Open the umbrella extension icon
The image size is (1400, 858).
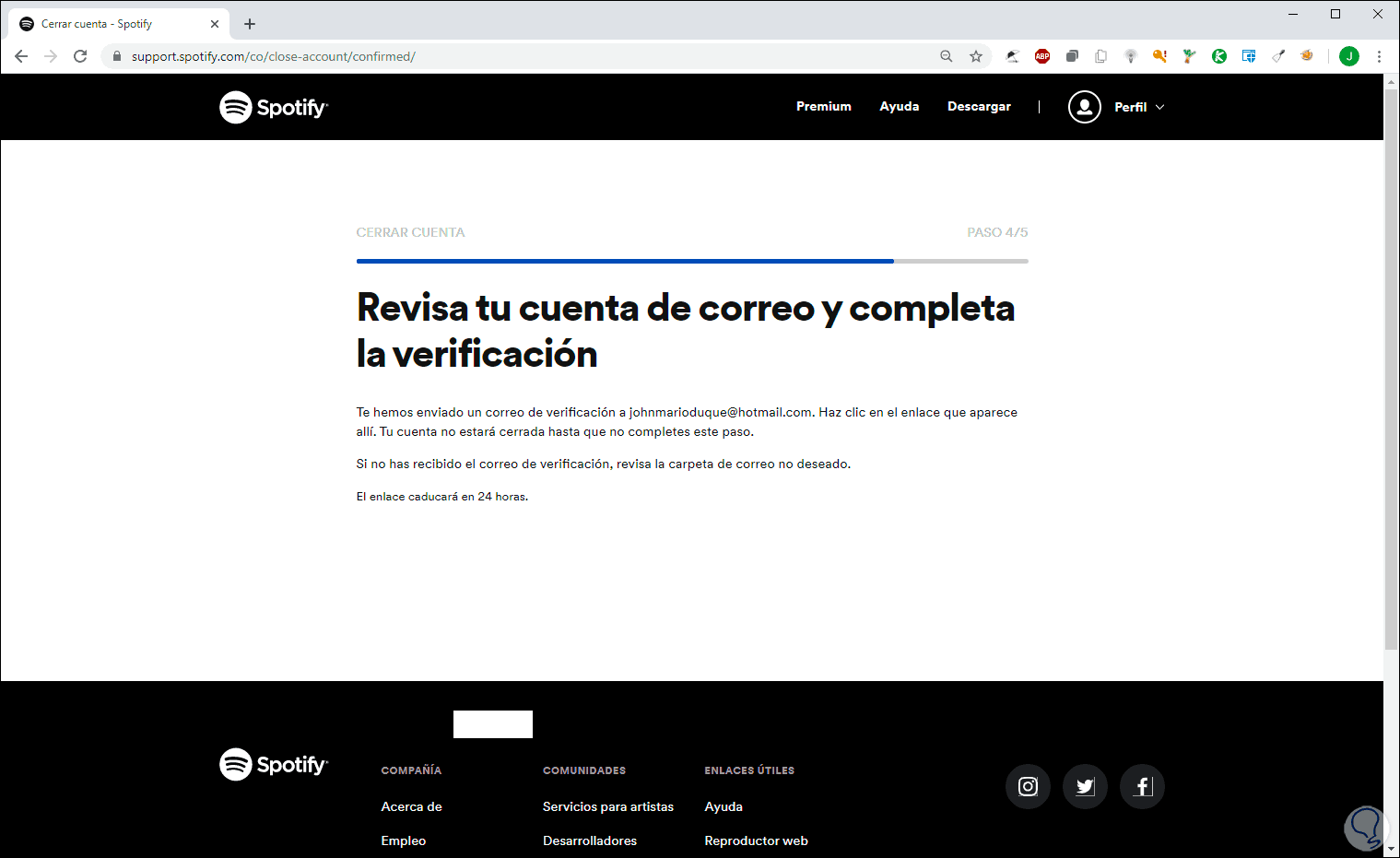point(1013,56)
